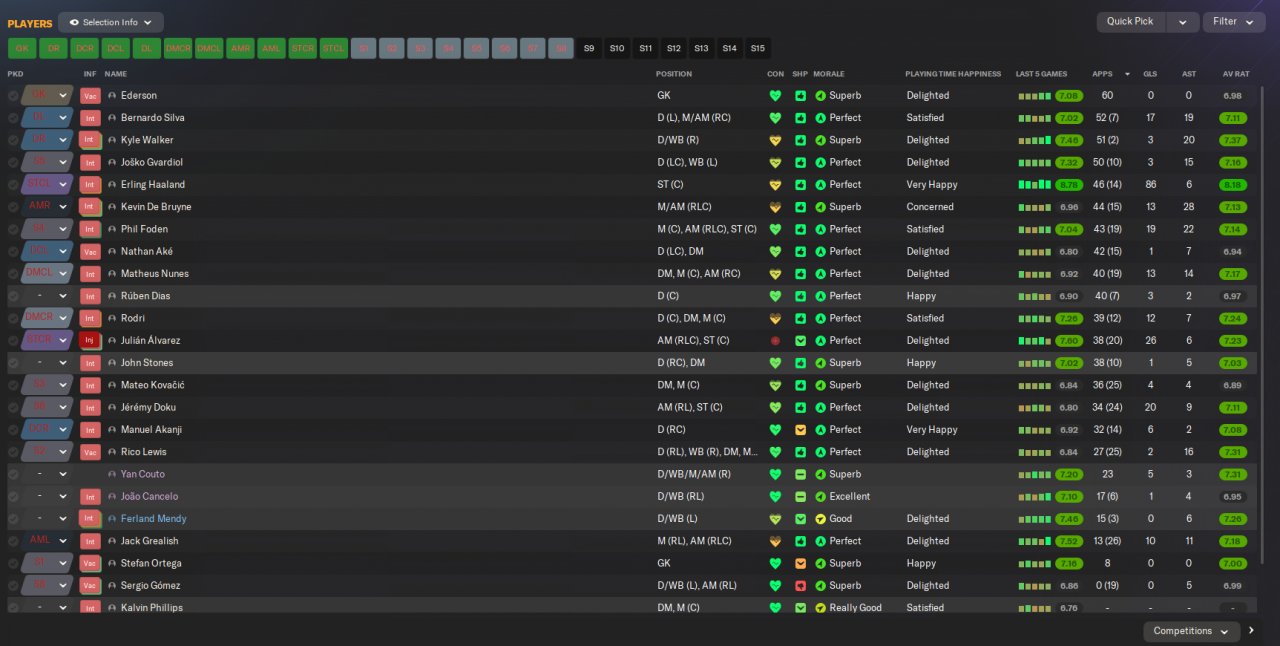Click the Quick Pick button
Viewport: 1280px width, 646px height.
pyautogui.click(x=1131, y=22)
